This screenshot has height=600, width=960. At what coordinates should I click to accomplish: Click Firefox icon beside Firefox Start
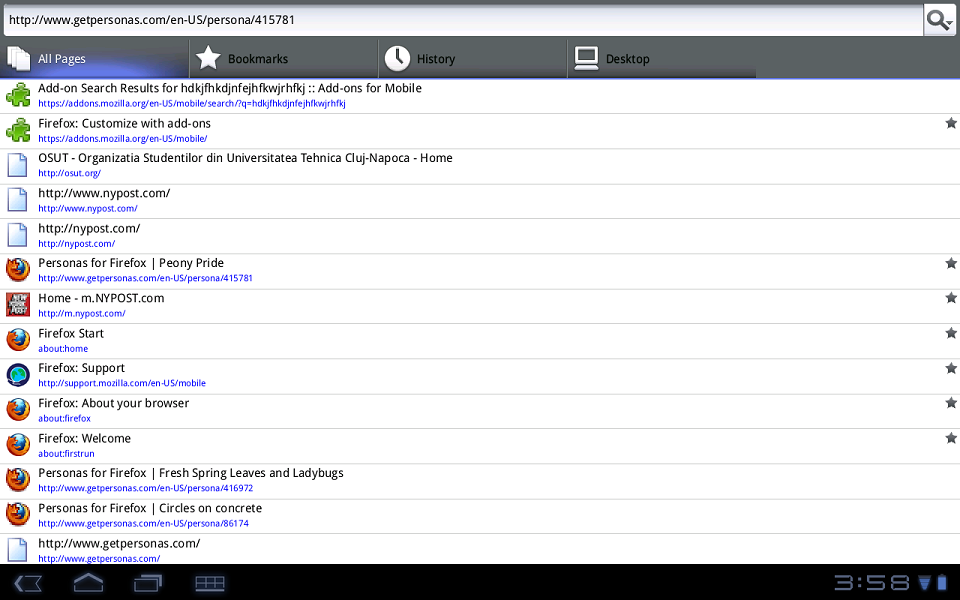click(x=18, y=340)
